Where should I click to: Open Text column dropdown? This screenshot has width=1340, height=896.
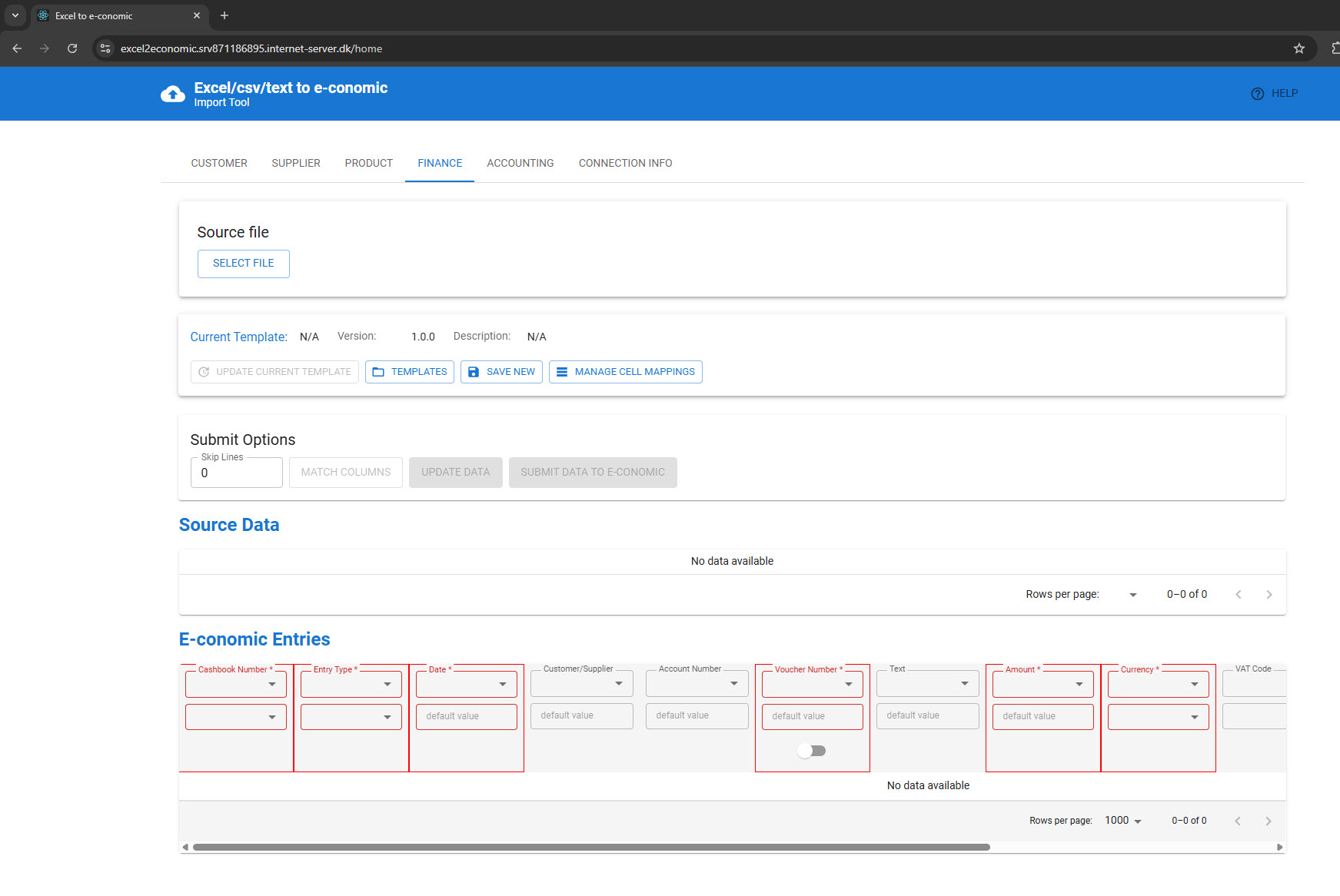pyautogui.click(x=928, y=683)
